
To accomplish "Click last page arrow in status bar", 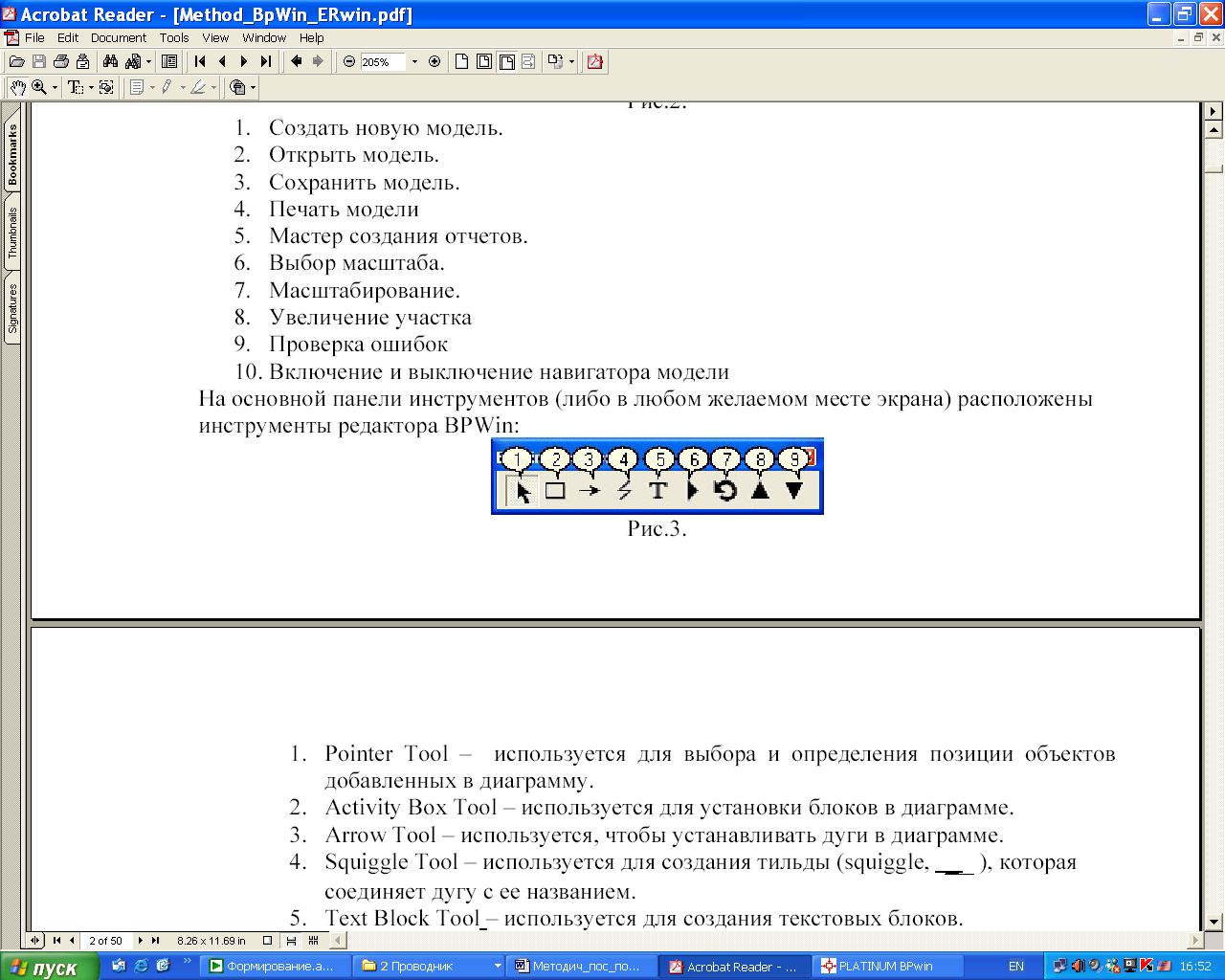I will click(x=155, y=941).
